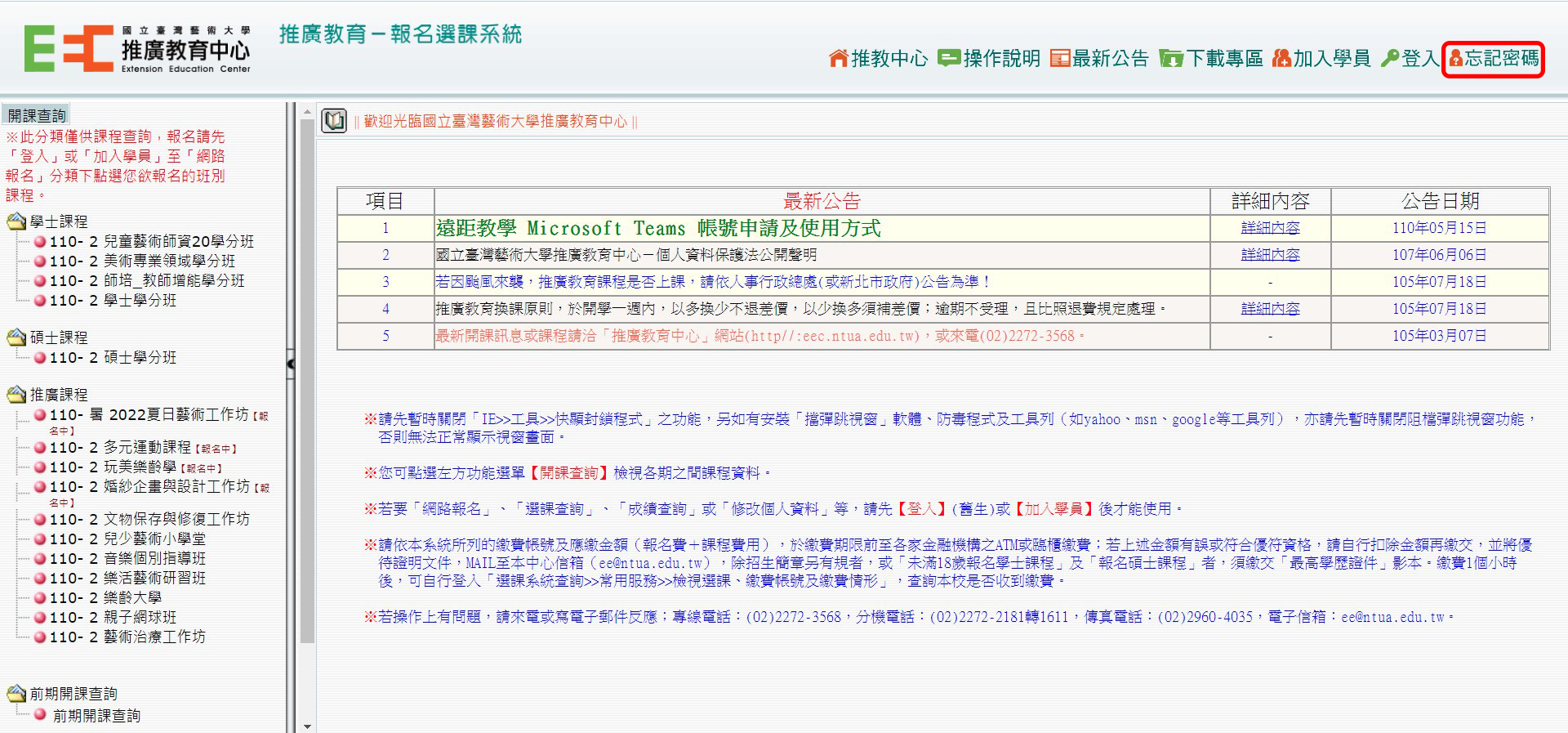
Task: Click the home icon beside 推教中心
Action: [x=838, y=58]
